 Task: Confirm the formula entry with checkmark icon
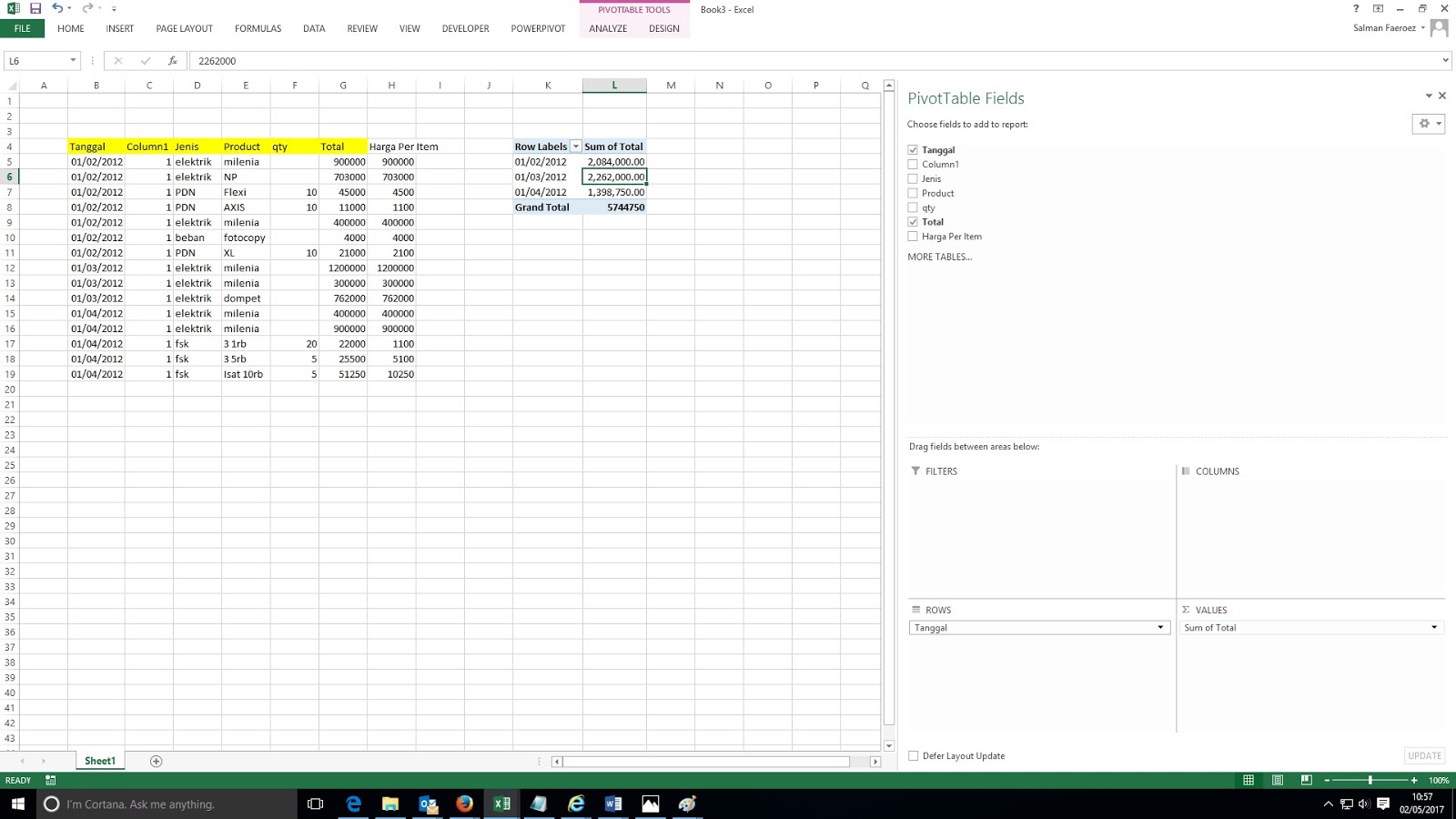[x=145, y=61]
